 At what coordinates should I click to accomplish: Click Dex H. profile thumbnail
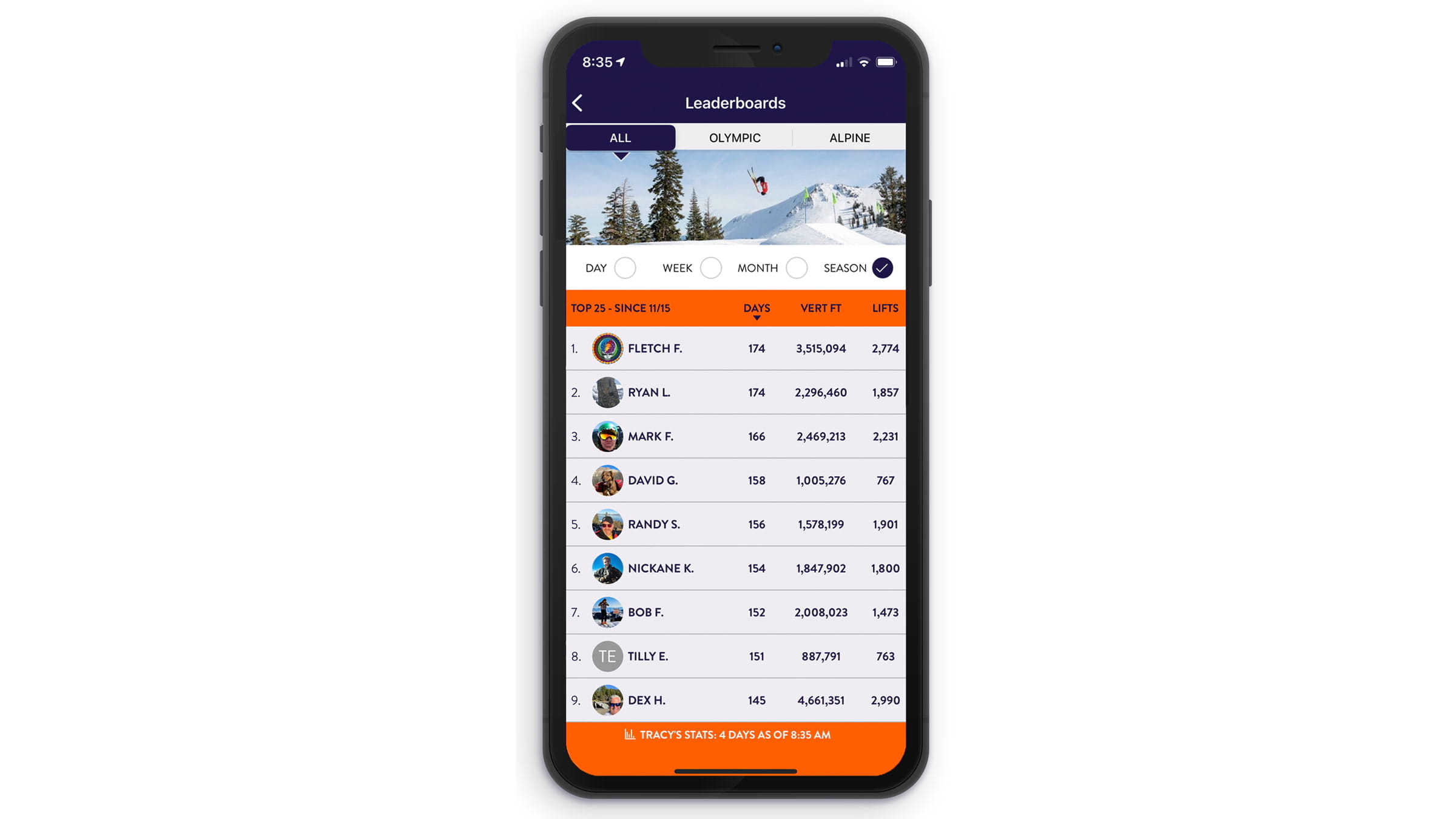608,700
